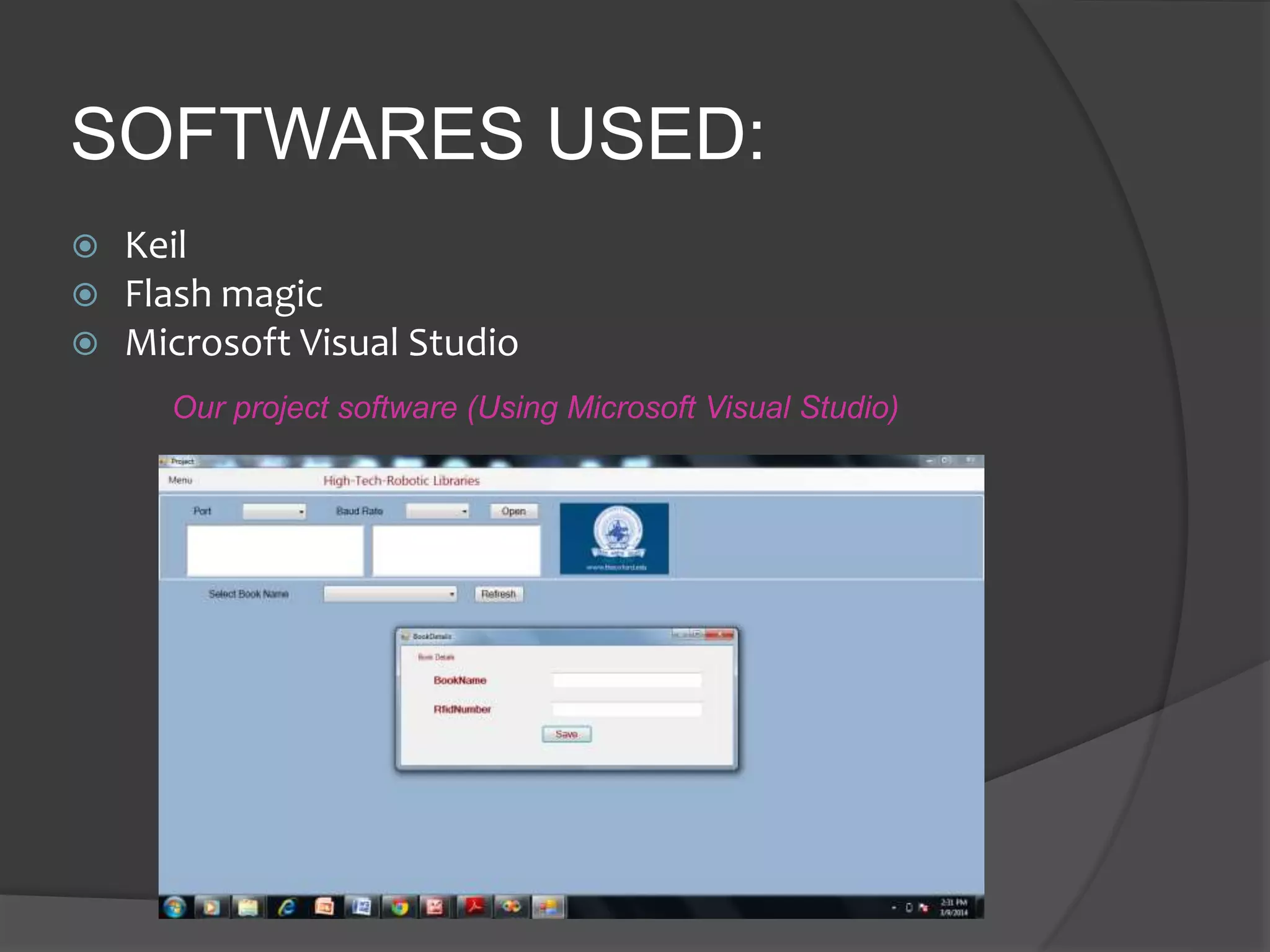
Task: Click the Baud Rate label
Action: (360, 511)
